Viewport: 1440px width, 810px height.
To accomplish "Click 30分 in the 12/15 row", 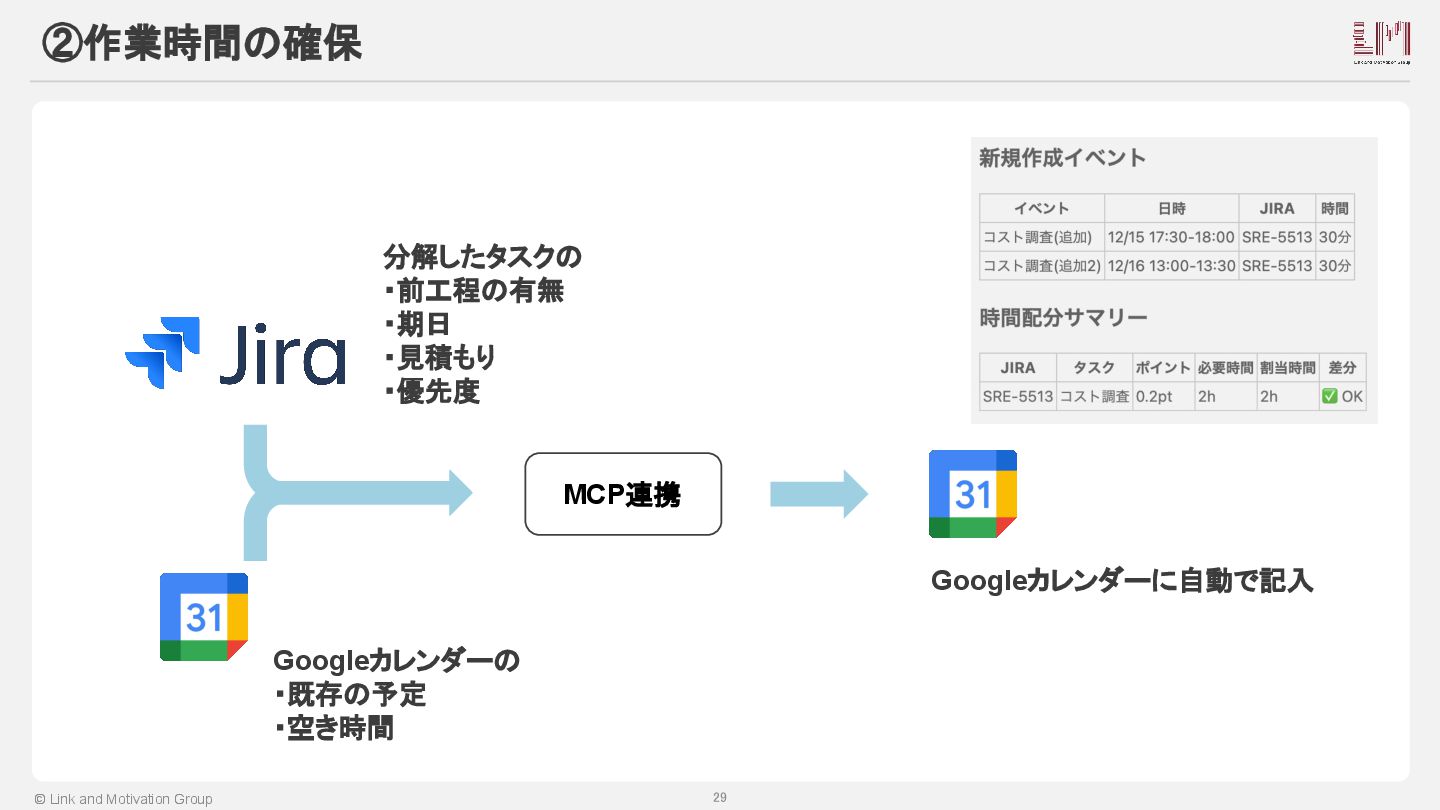I will [1335, 238].
